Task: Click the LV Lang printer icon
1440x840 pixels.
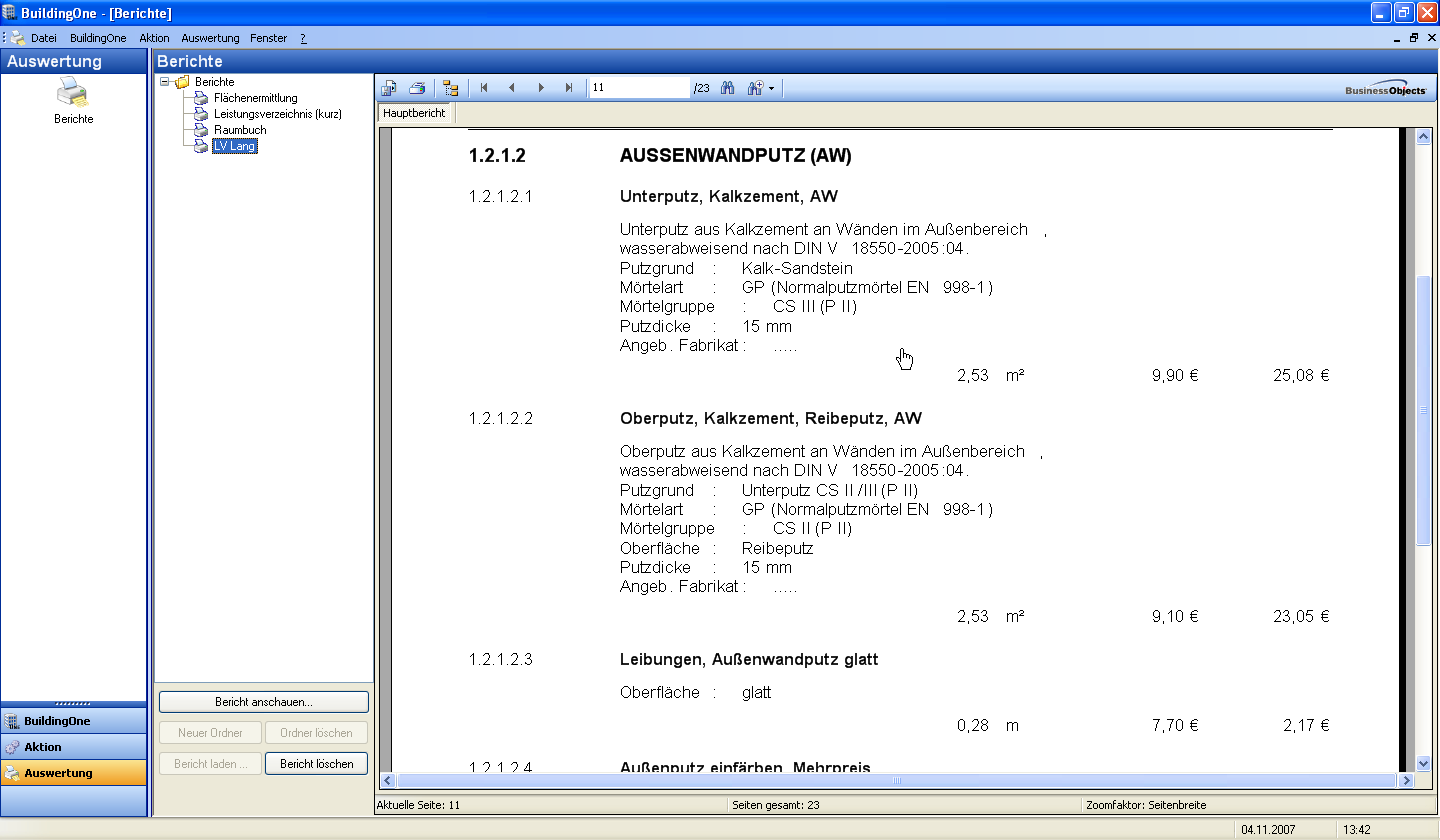Action: click(201, 146)
